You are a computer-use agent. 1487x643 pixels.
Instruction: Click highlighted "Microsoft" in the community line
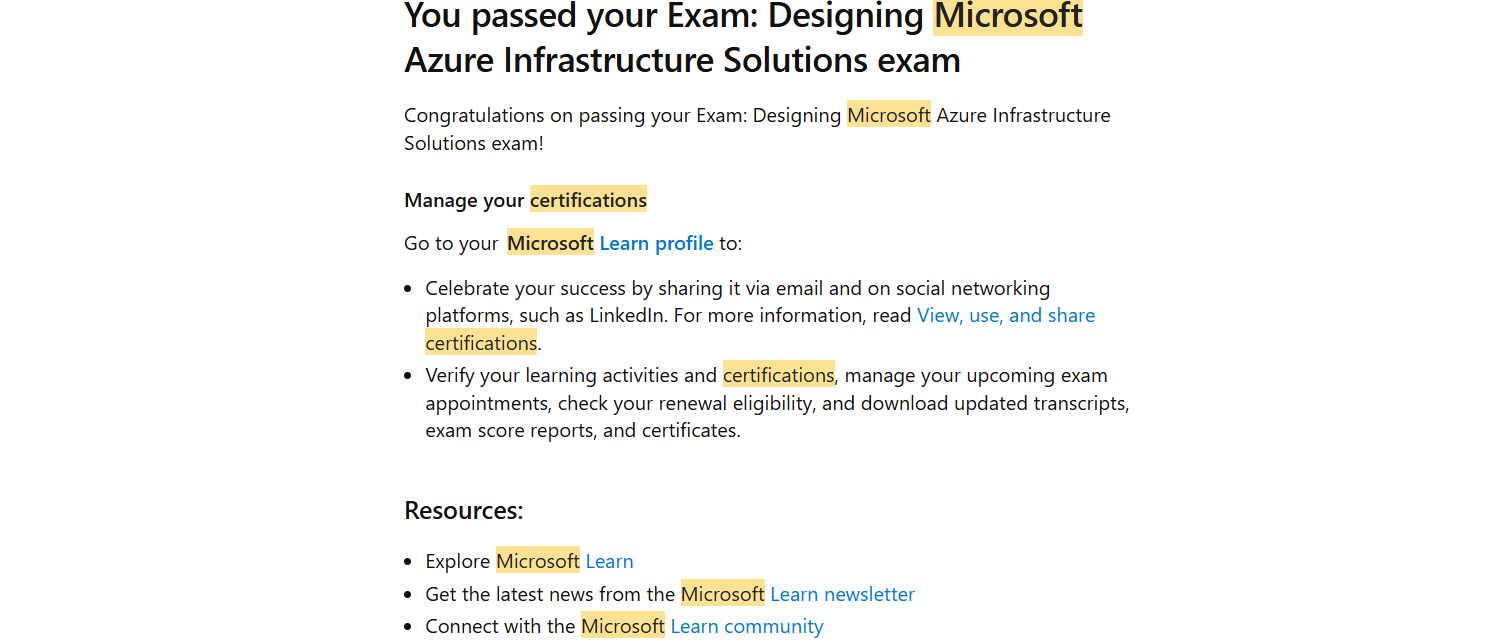(623, 626)
